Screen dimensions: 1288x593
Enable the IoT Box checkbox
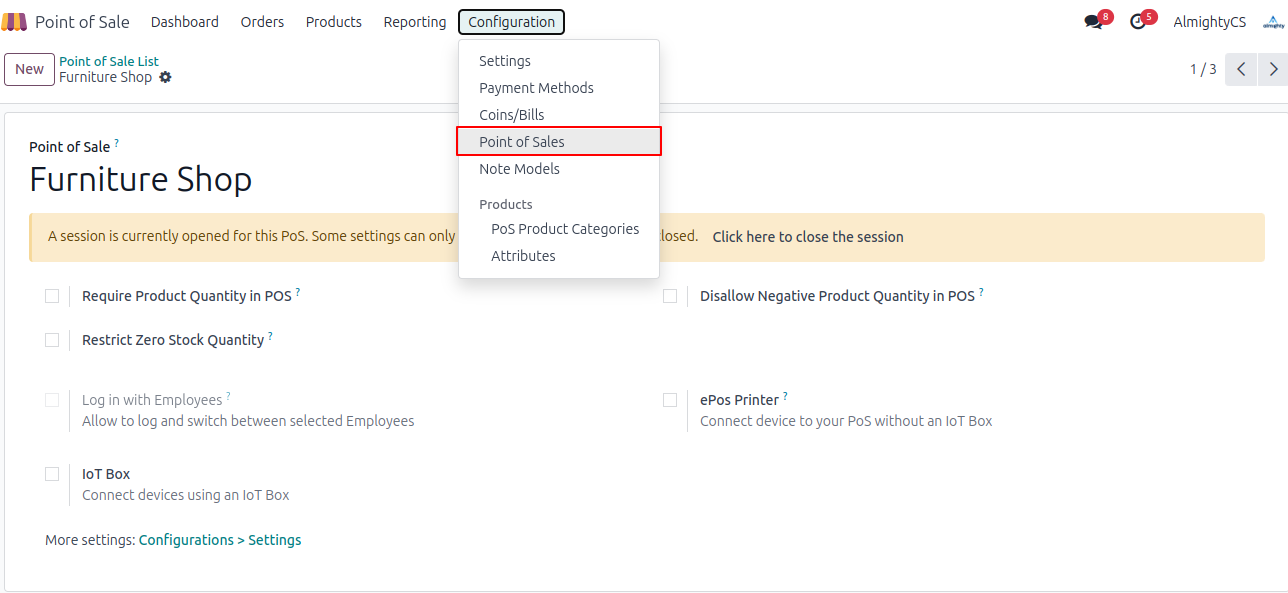click(52, 474)
